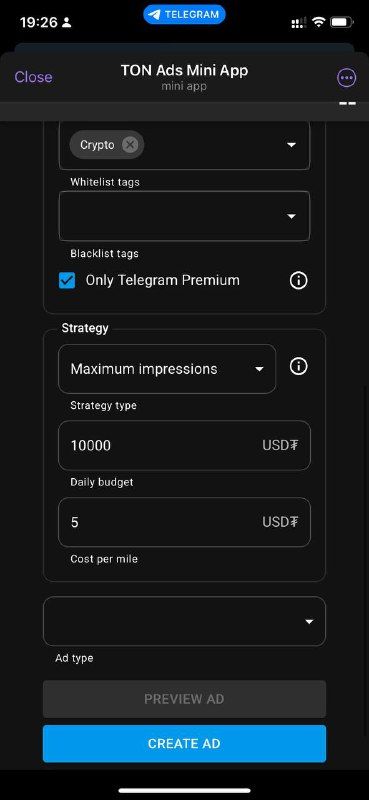Viewport: 369px width, 800px height.
Task: Expand the Blacklist tags dropdown
Action: click(184, 216)
